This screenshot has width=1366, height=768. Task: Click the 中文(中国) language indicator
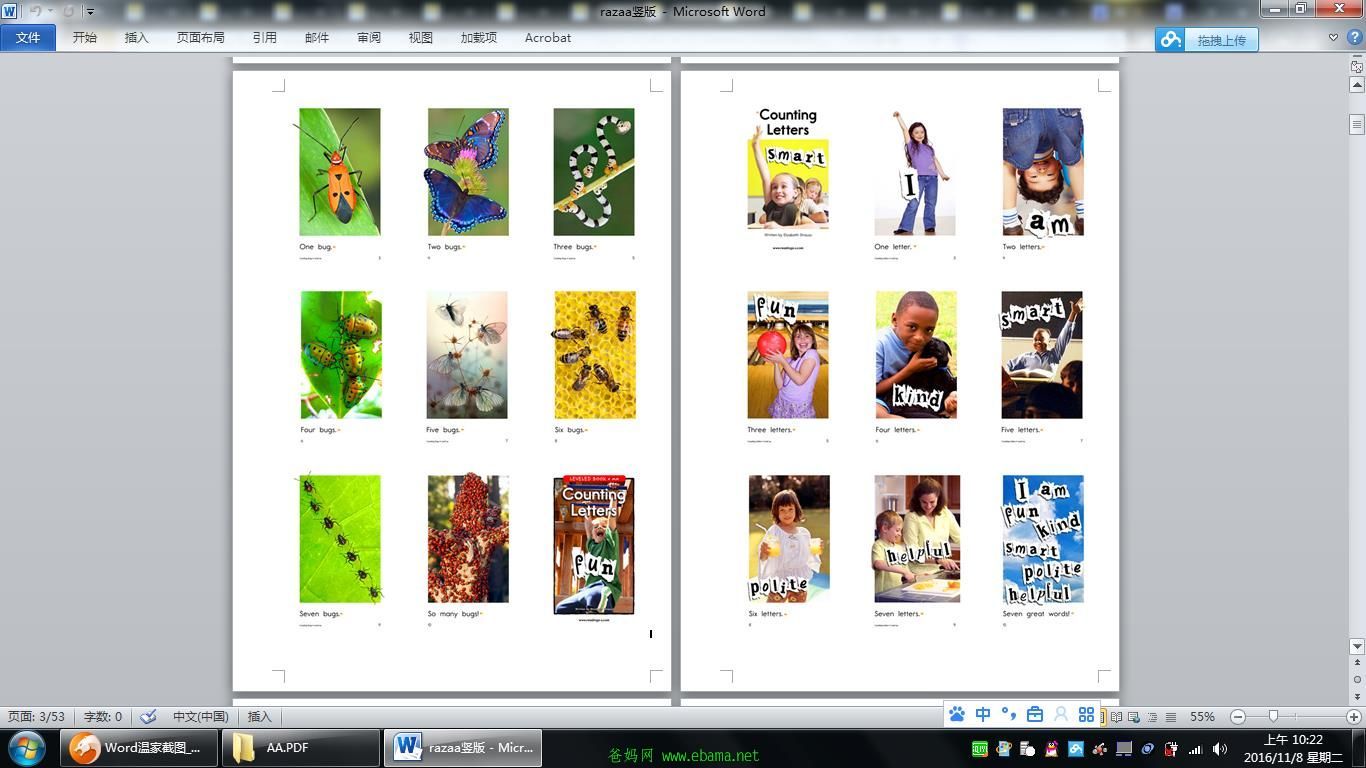tap(200, 717)
